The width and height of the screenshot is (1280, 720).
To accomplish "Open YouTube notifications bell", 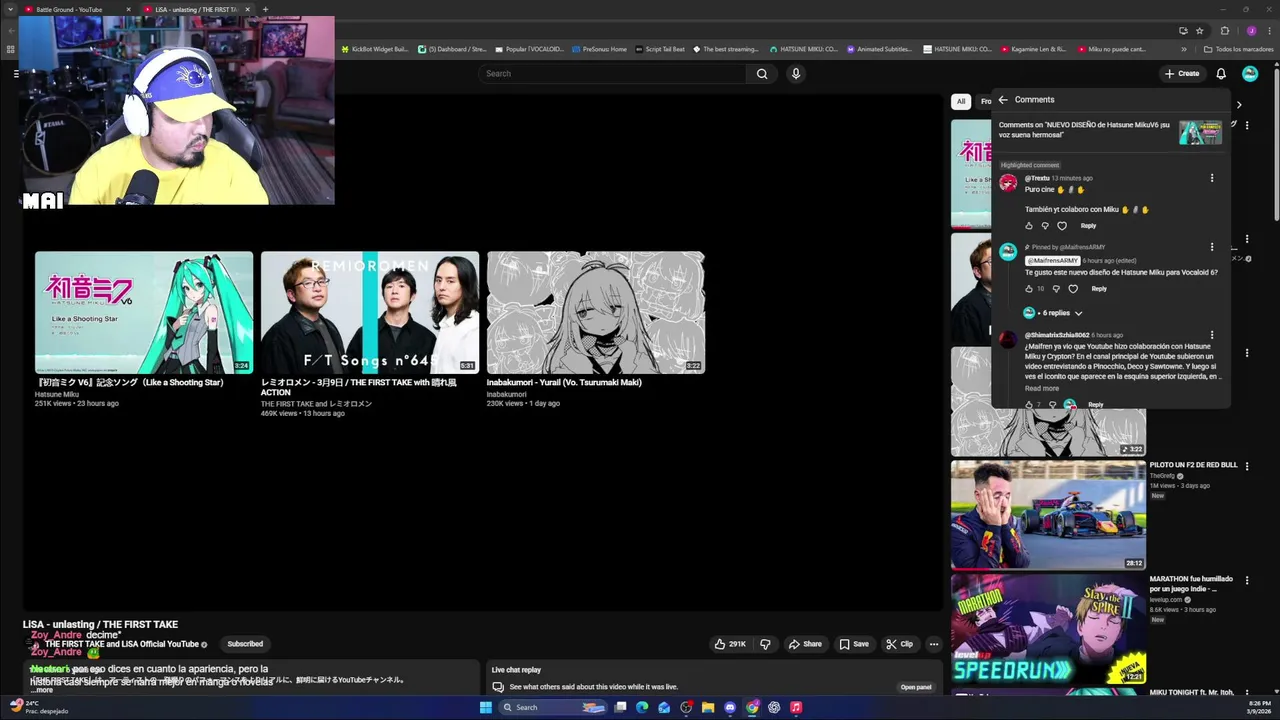I will (1221, 73).
